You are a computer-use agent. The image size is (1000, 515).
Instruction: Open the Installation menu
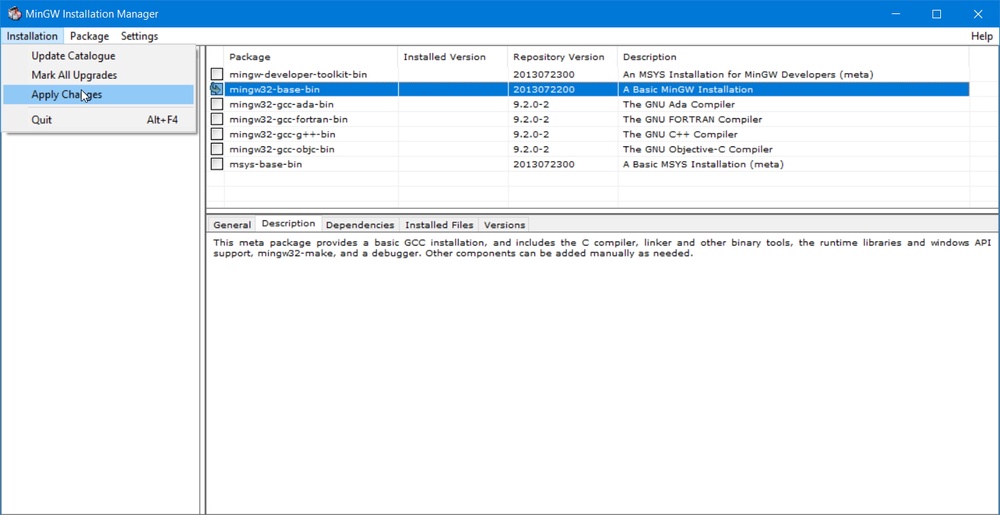[33, 36]
